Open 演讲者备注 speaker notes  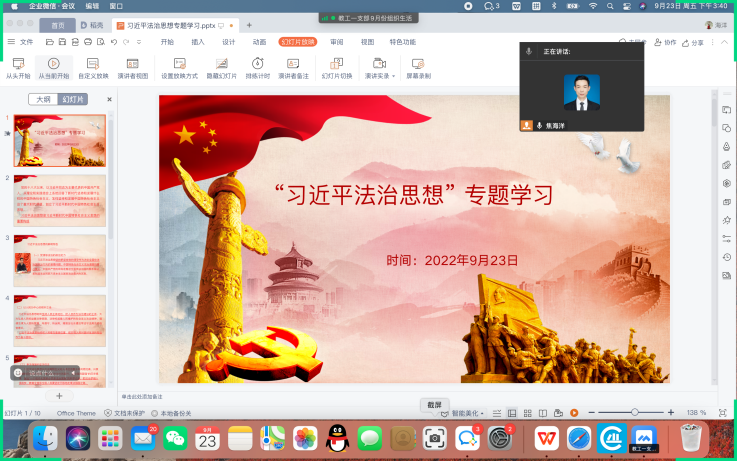pyautogui.click(x=294, y=67)
